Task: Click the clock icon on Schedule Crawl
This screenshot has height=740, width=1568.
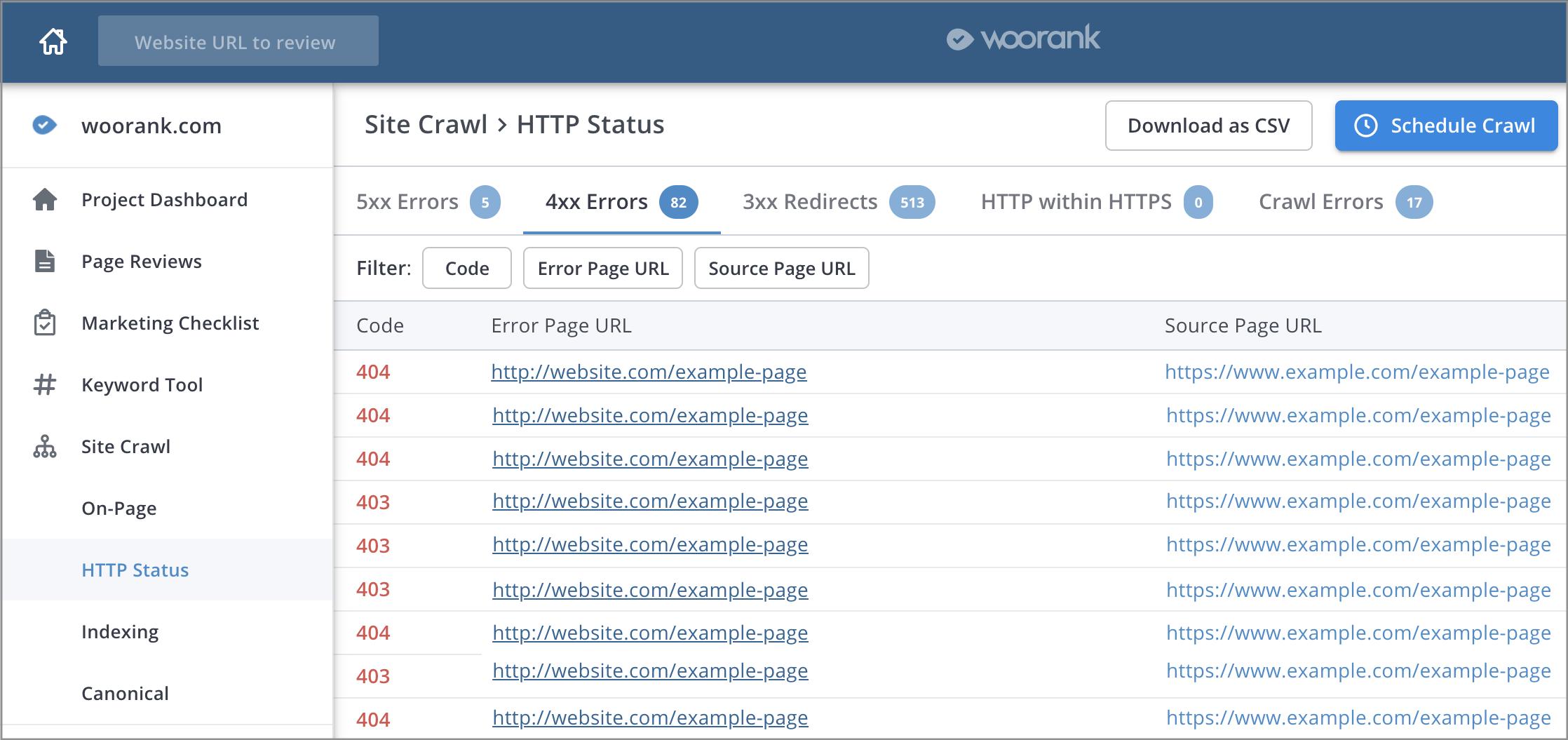Action: (1365, 126)
